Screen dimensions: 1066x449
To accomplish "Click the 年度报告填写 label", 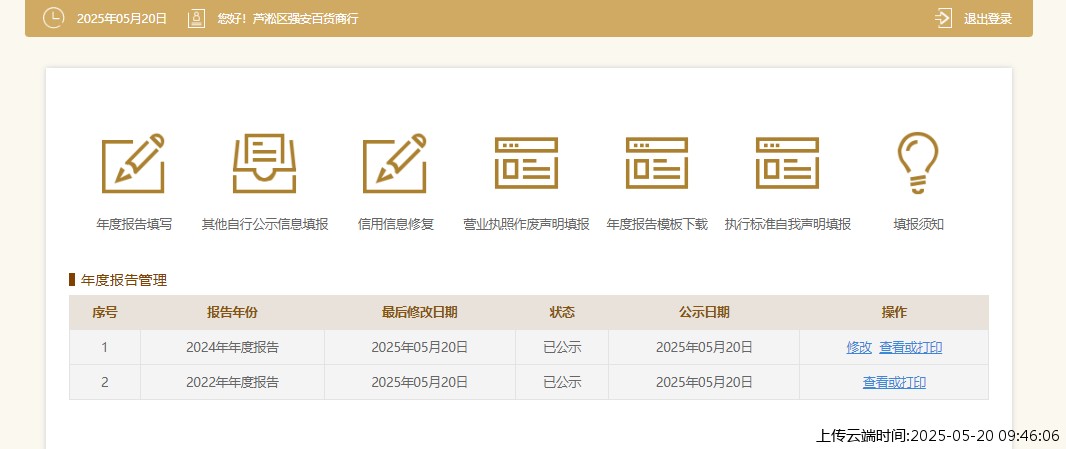I will click(134, 224).
